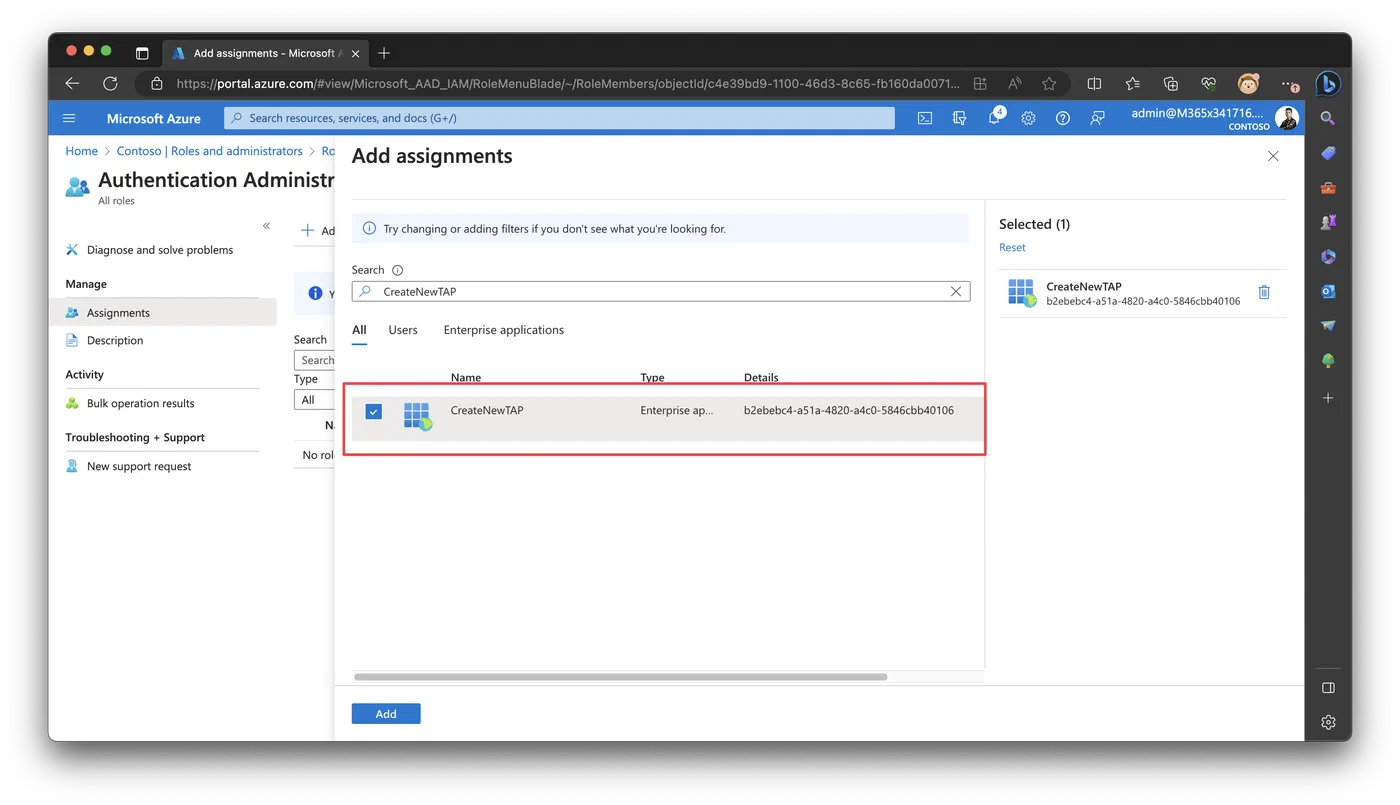
Task: Focus the Azure global search bar
Action: pos(560,118)
